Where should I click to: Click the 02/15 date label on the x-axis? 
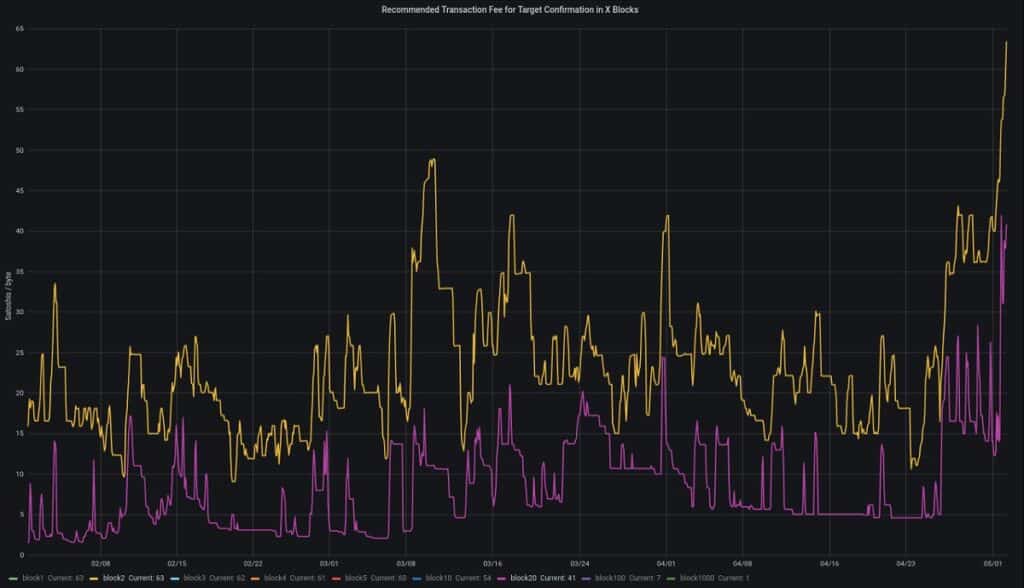tap(177, 564)
